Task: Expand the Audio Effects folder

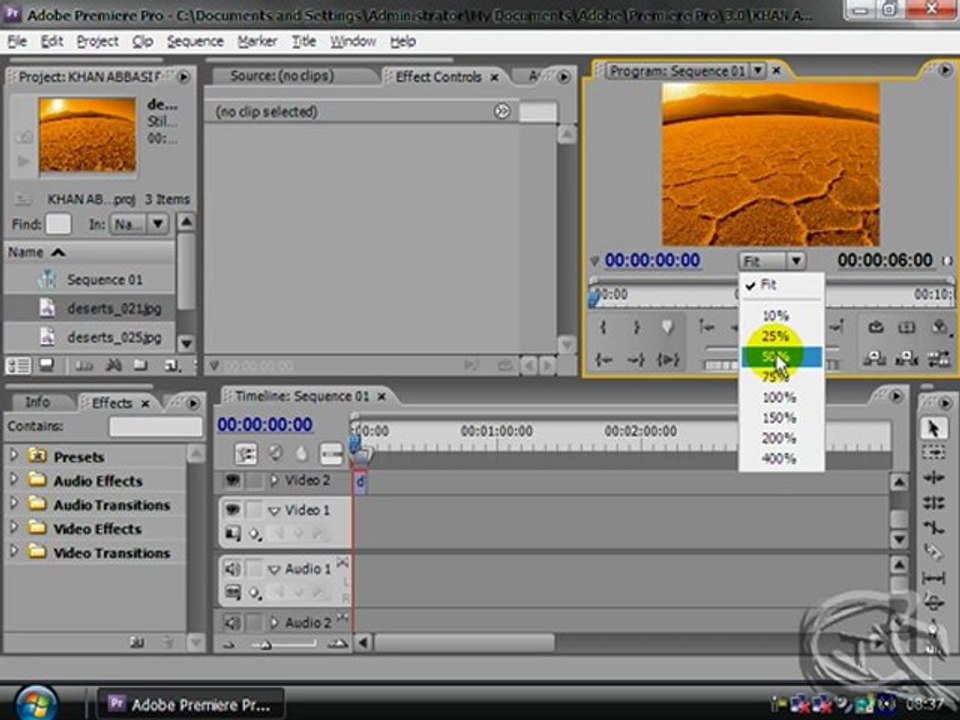Action: coord(13,480)
